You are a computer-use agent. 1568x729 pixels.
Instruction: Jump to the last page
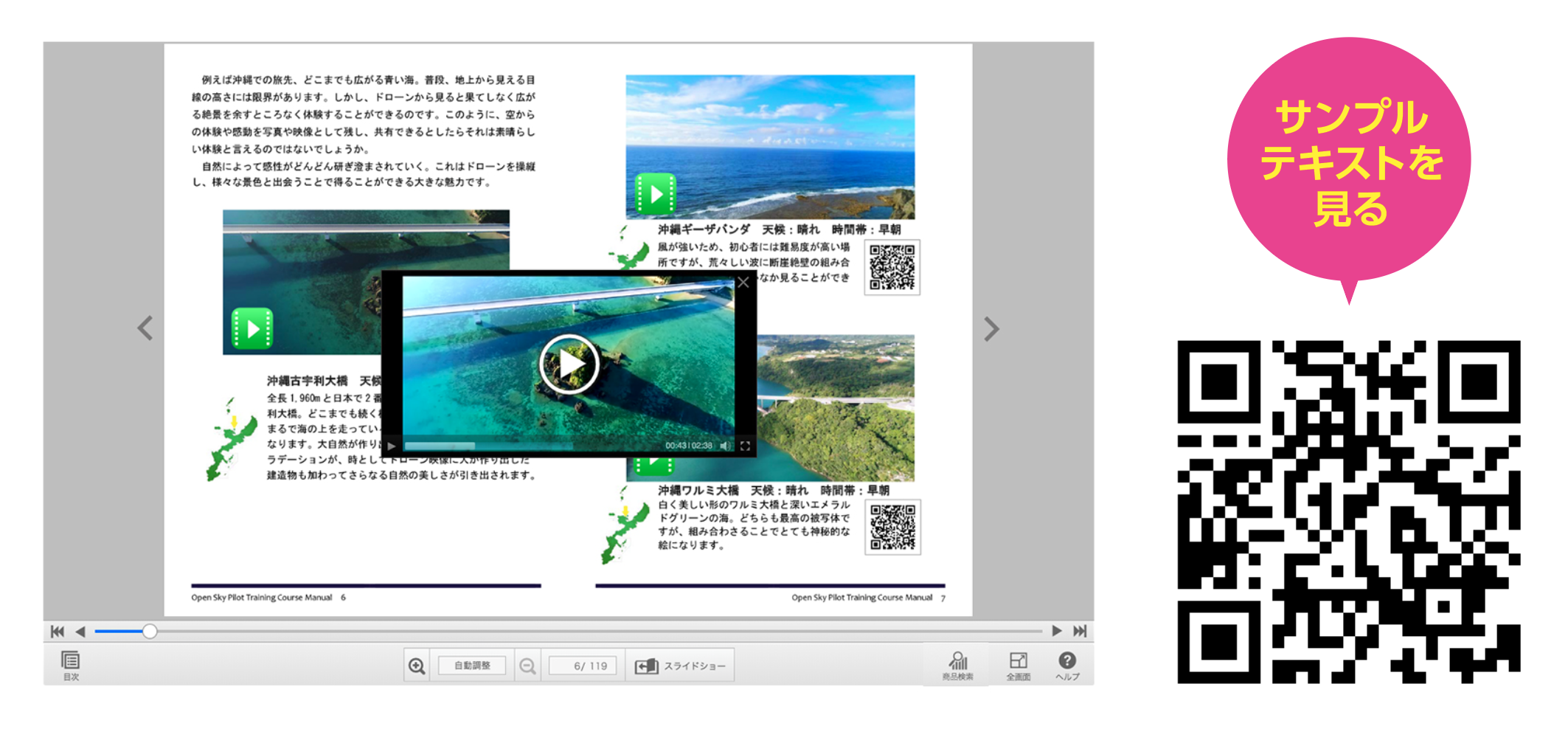(1080, 631)
